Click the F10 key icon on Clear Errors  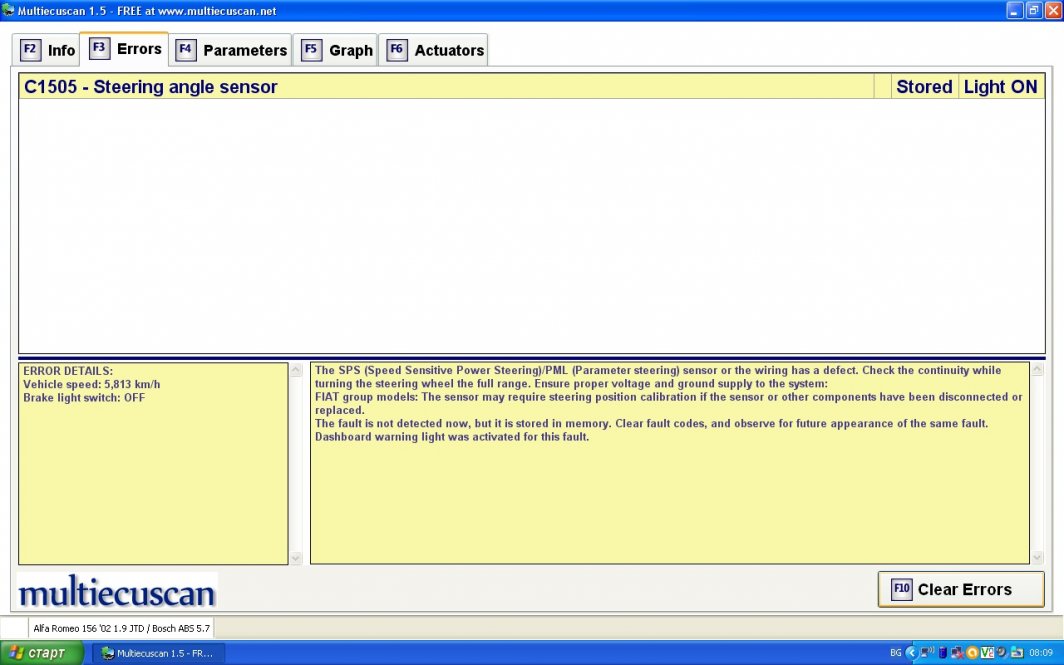(x=901, y=589)
